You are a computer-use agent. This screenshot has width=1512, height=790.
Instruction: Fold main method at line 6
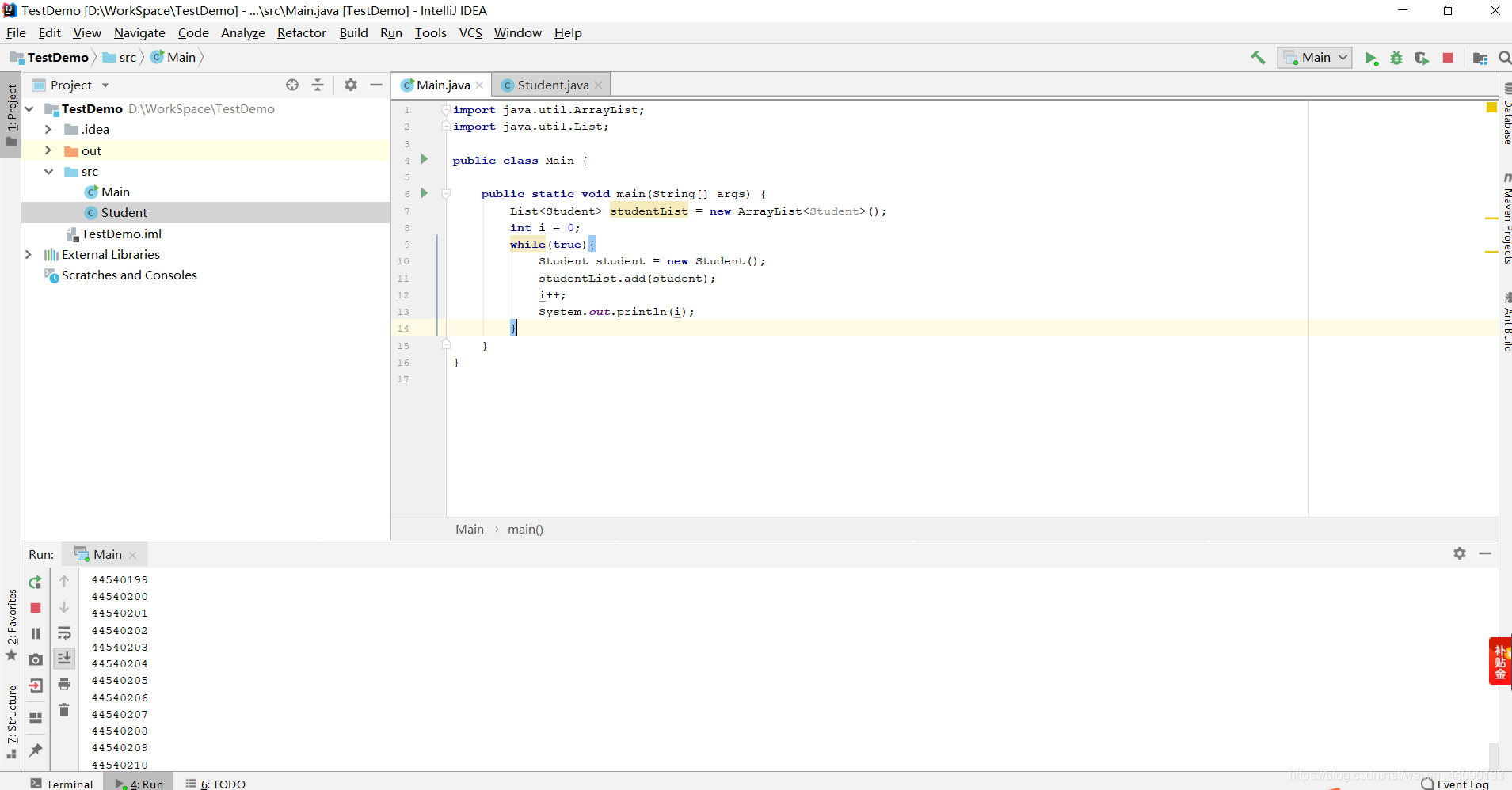446,193
